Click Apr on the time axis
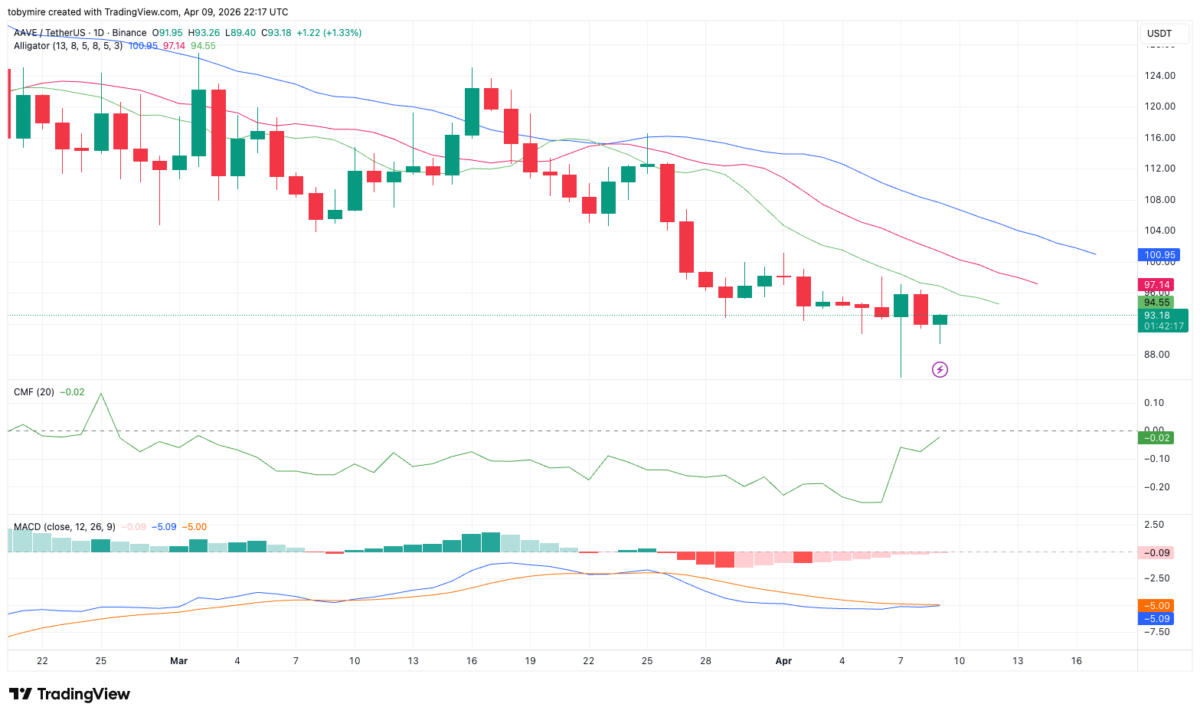This screenshot has height=717, width=1200. pyautogui.click(x=783, y=661)
